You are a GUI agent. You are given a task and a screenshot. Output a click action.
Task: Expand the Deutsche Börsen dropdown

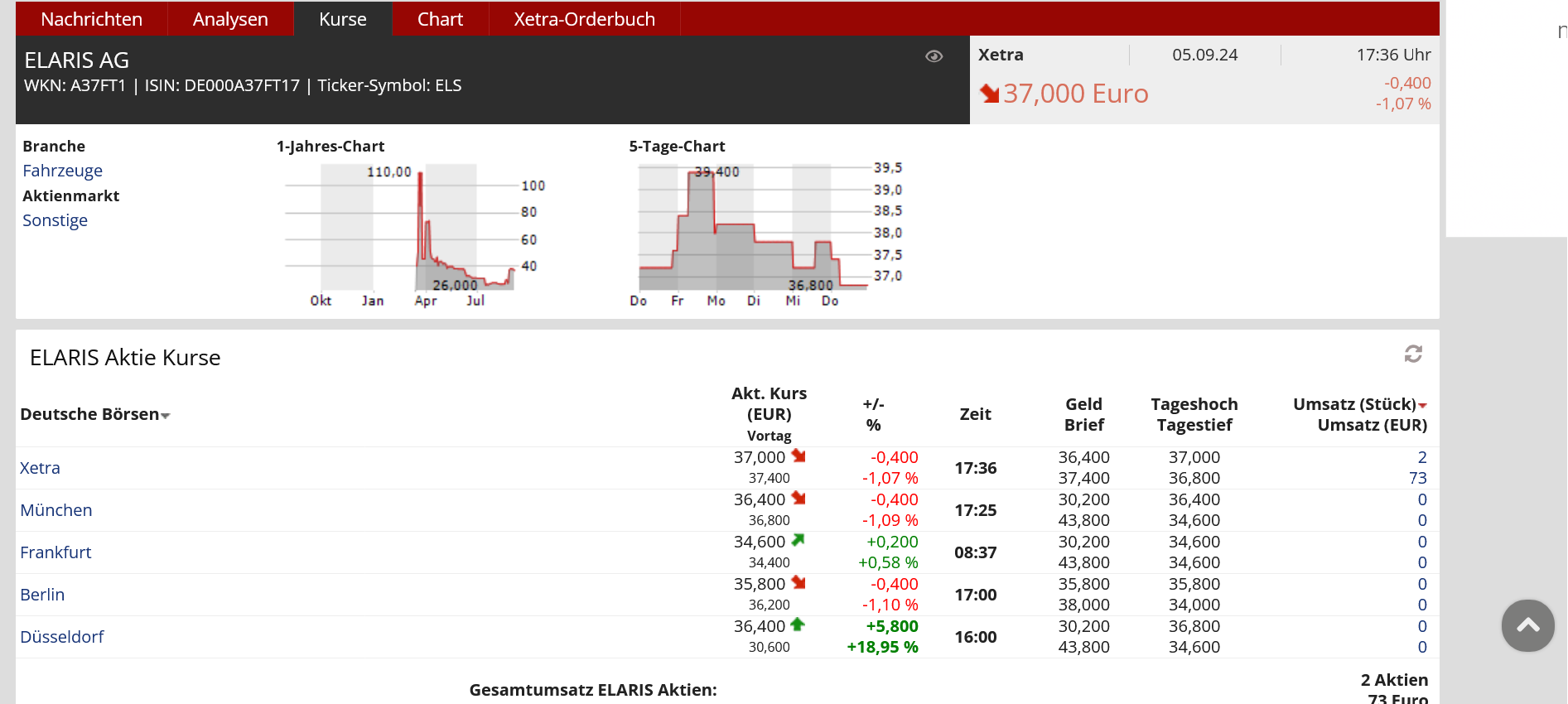[x=166, y=416]
